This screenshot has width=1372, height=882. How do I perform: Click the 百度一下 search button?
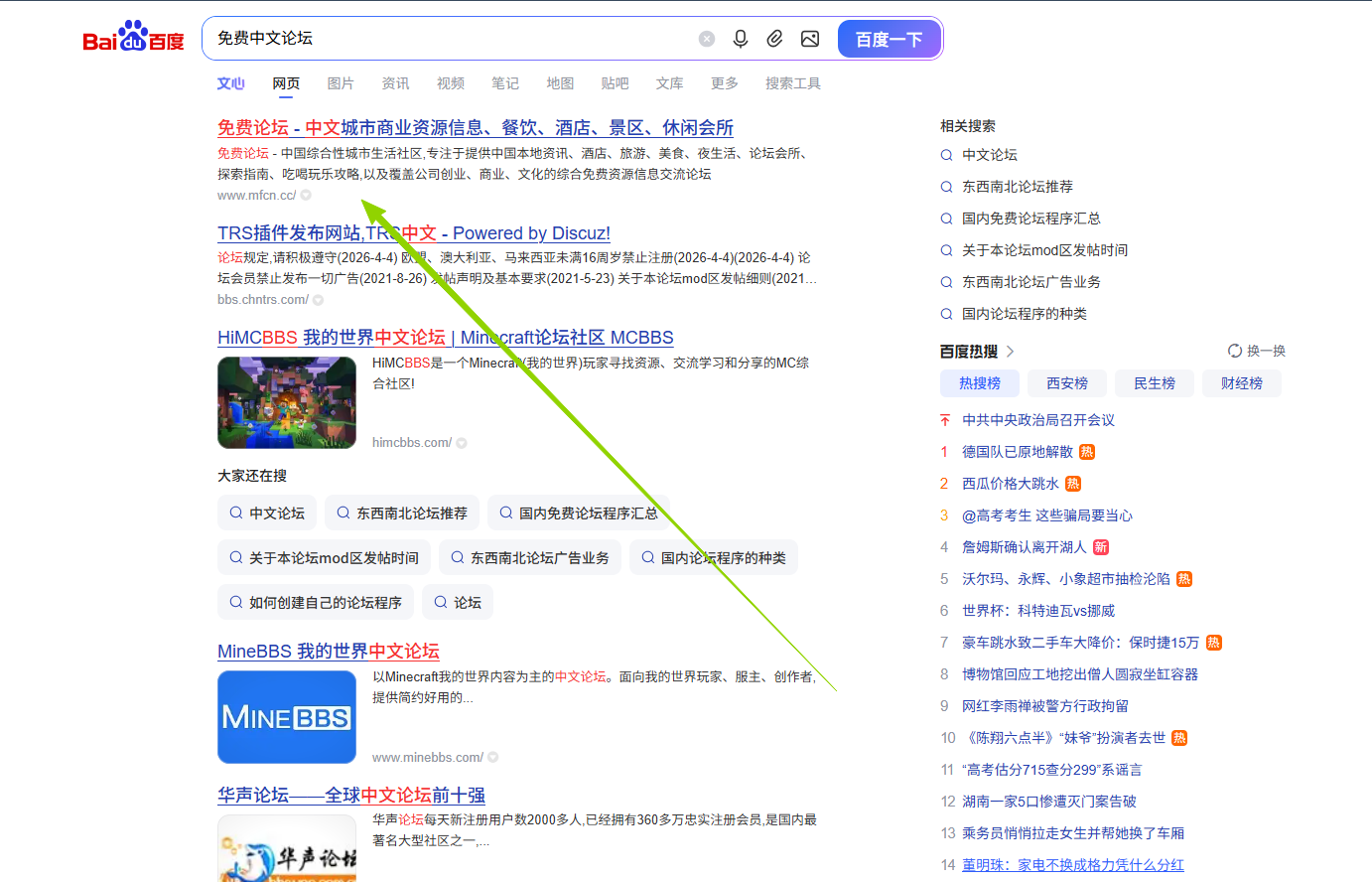(889, 39)
